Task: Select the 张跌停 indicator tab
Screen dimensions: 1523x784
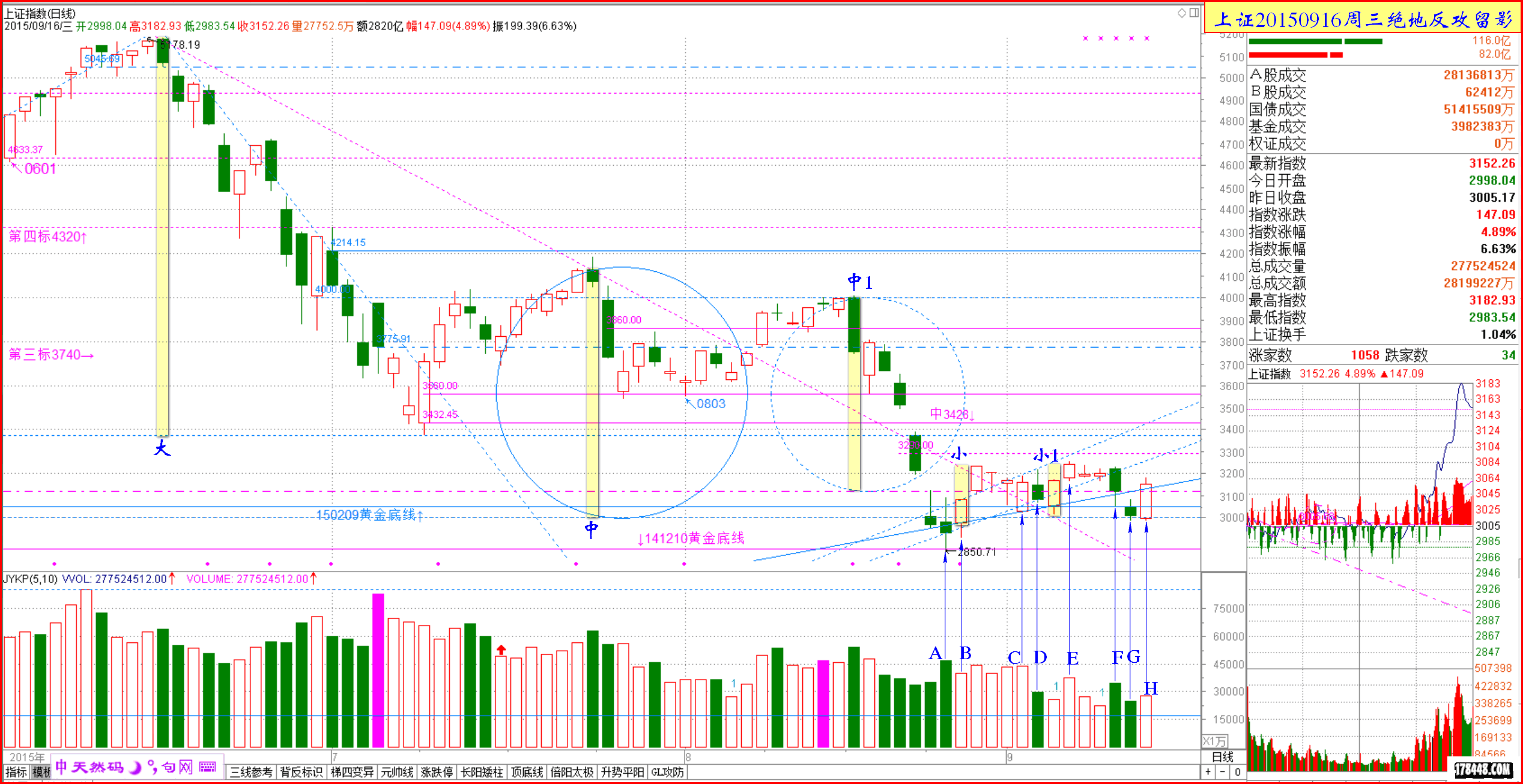Action: [x=437, y=772]
